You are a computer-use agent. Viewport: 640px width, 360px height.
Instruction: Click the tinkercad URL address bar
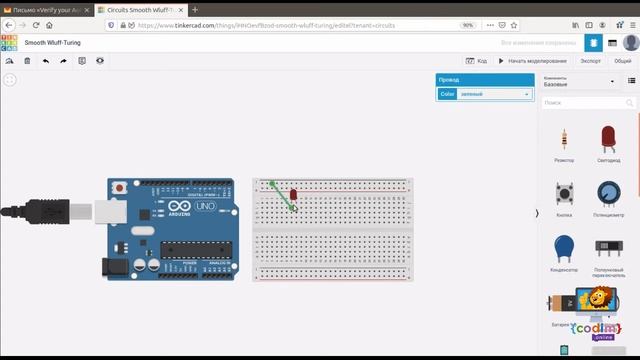[x=266, y=25]
